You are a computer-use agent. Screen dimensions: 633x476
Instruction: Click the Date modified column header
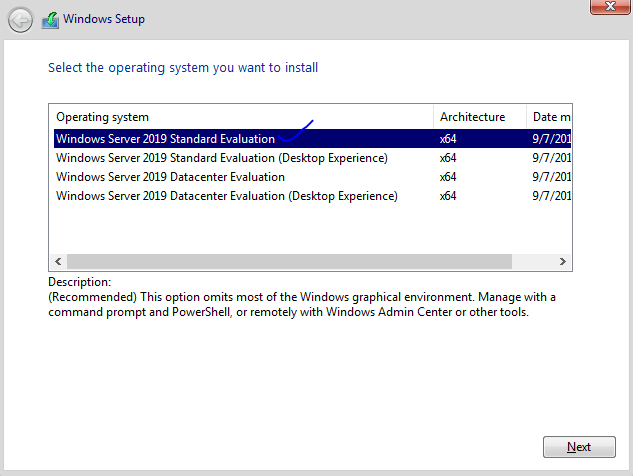[x=551, y=117]
